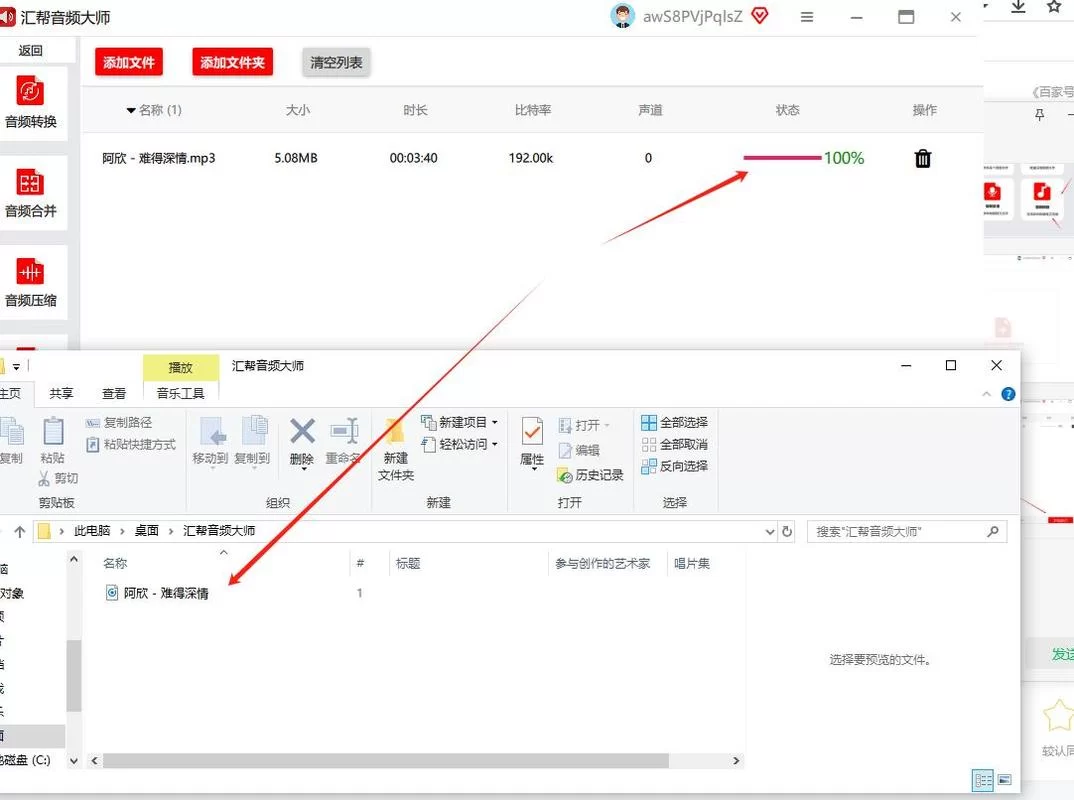Expand the 名称 column sort dropdown
This screenshot has width=1074, height=800.
tap(132, 110)
